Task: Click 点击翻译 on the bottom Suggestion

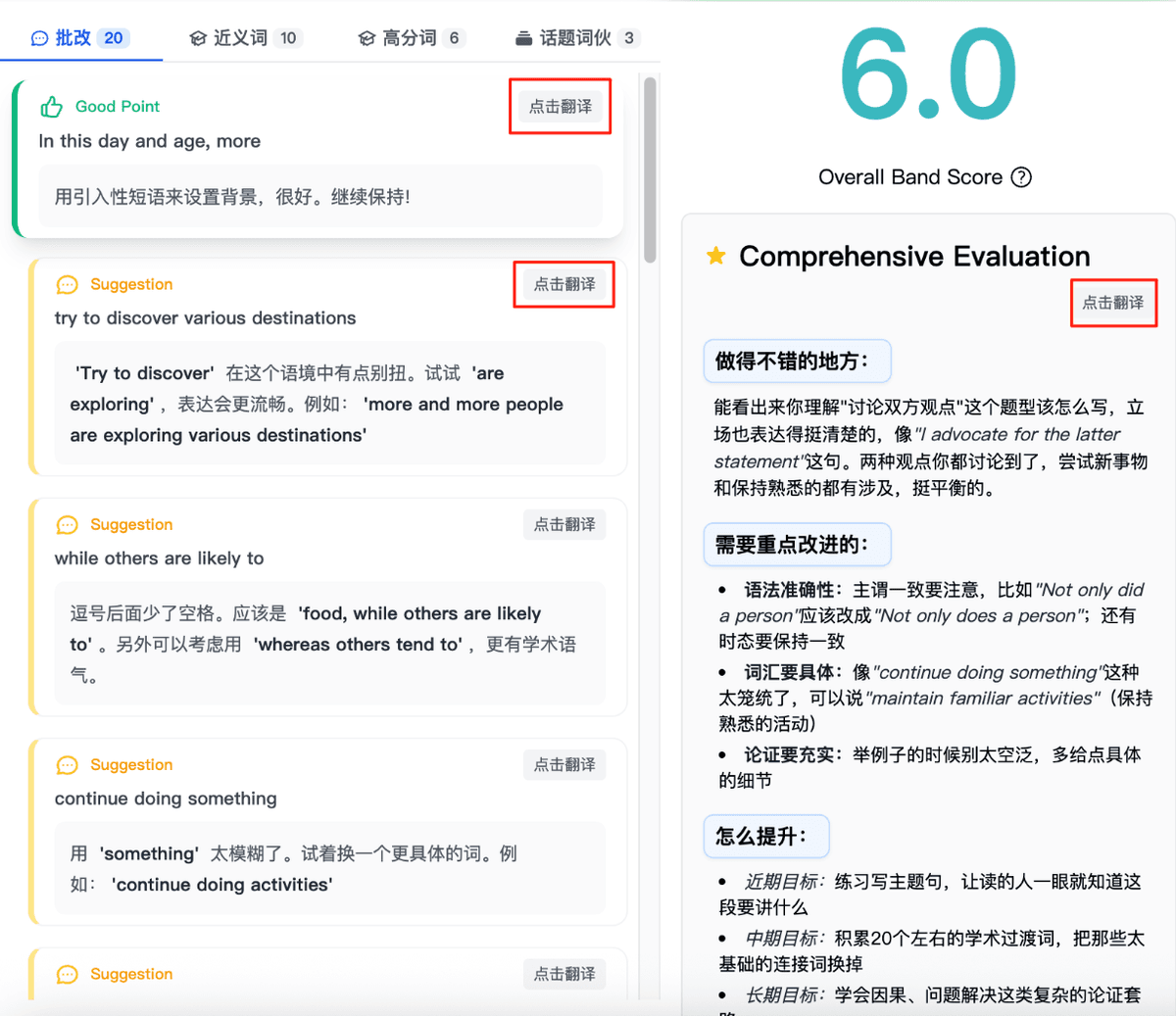Action: coord(564,974)
